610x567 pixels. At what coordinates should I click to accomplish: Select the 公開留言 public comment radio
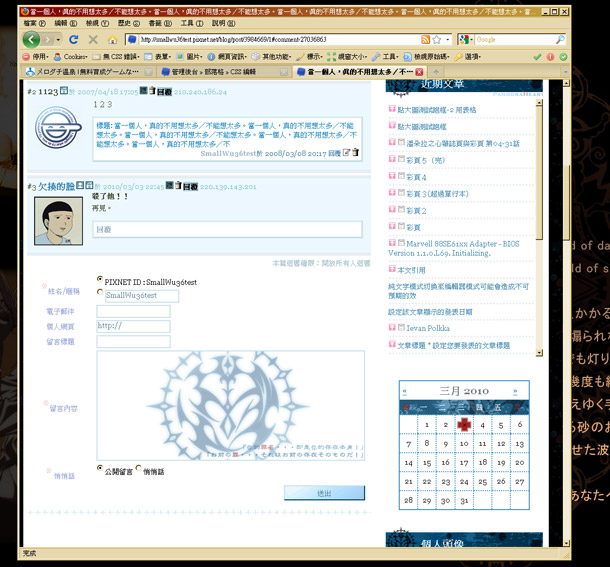[100, 468]
